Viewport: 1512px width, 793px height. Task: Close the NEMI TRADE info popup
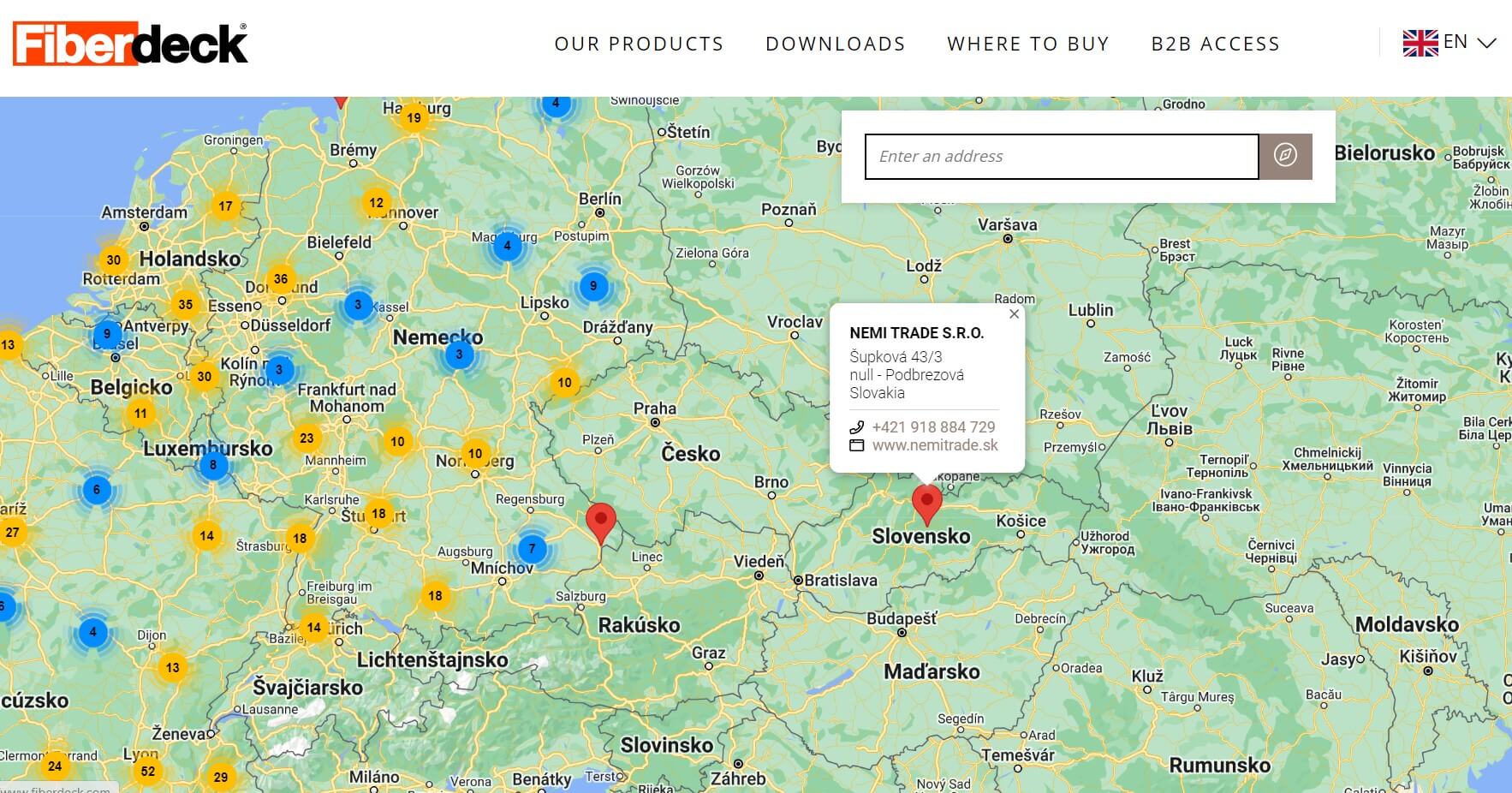pyautogui.click(x=1014, y=314)
